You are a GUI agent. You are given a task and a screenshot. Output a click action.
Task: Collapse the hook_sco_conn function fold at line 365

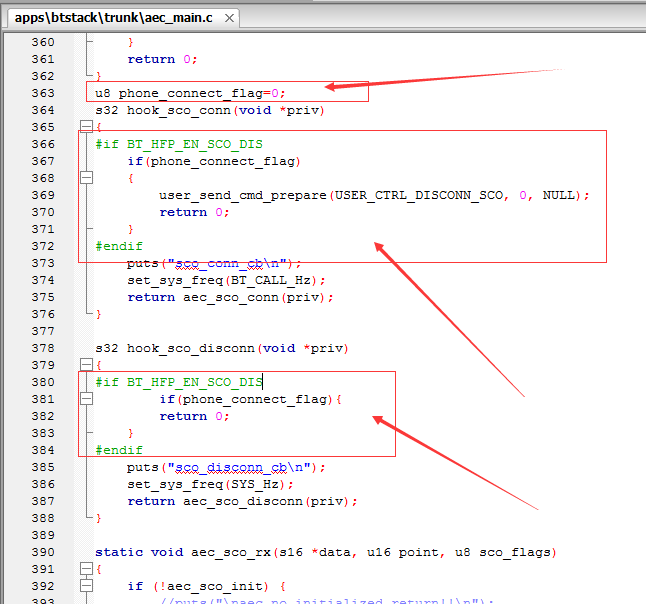(x=87, y=126)
